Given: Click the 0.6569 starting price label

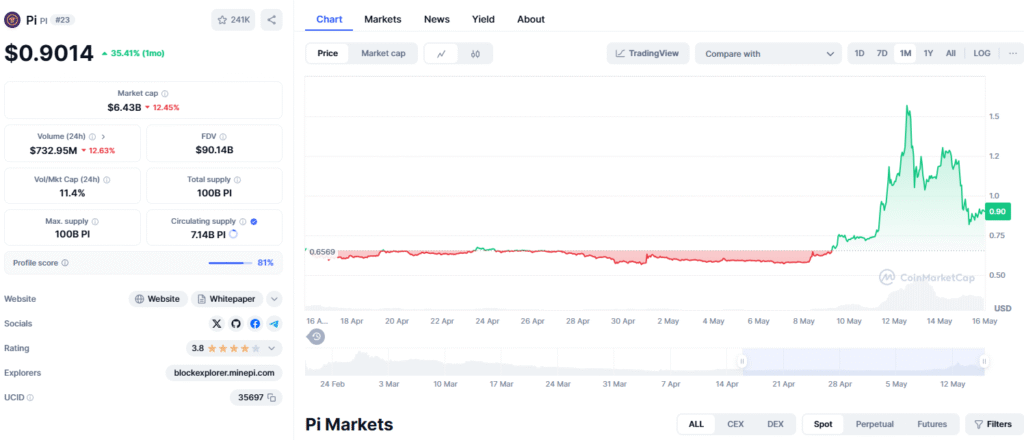Looking at the screenshot, I should pyautogui.click(x=322, y=252).
